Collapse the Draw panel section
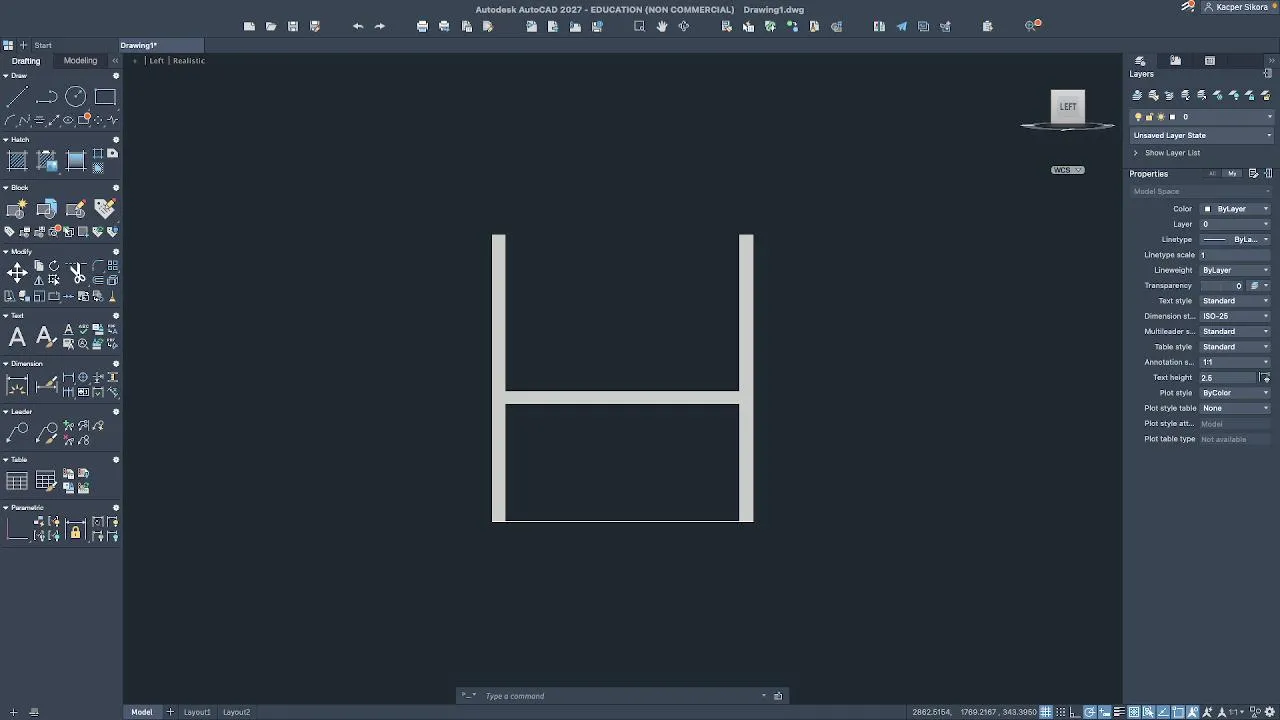Screen dimensions: 1280x720 click(x=6, y=76)
